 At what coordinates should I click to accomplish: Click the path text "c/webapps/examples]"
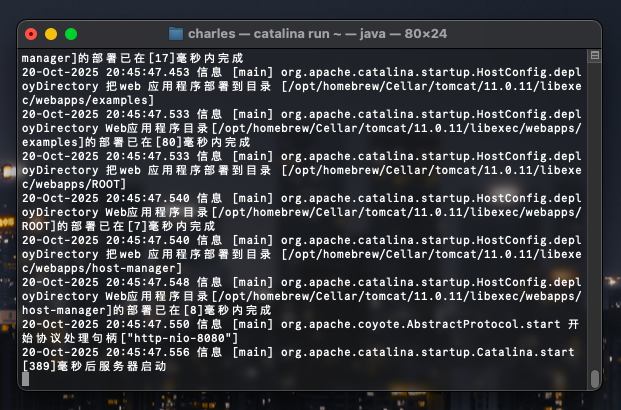point(88,100)
